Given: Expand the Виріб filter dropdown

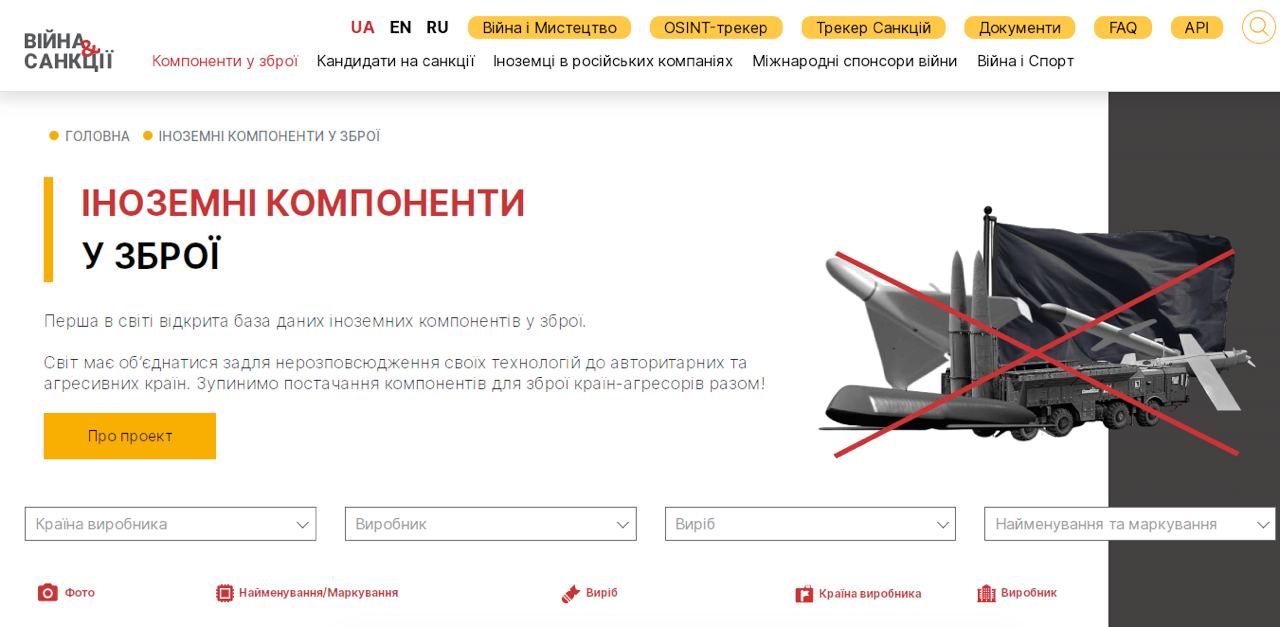Looking at the screenshot, I should [x=810, y=524].
